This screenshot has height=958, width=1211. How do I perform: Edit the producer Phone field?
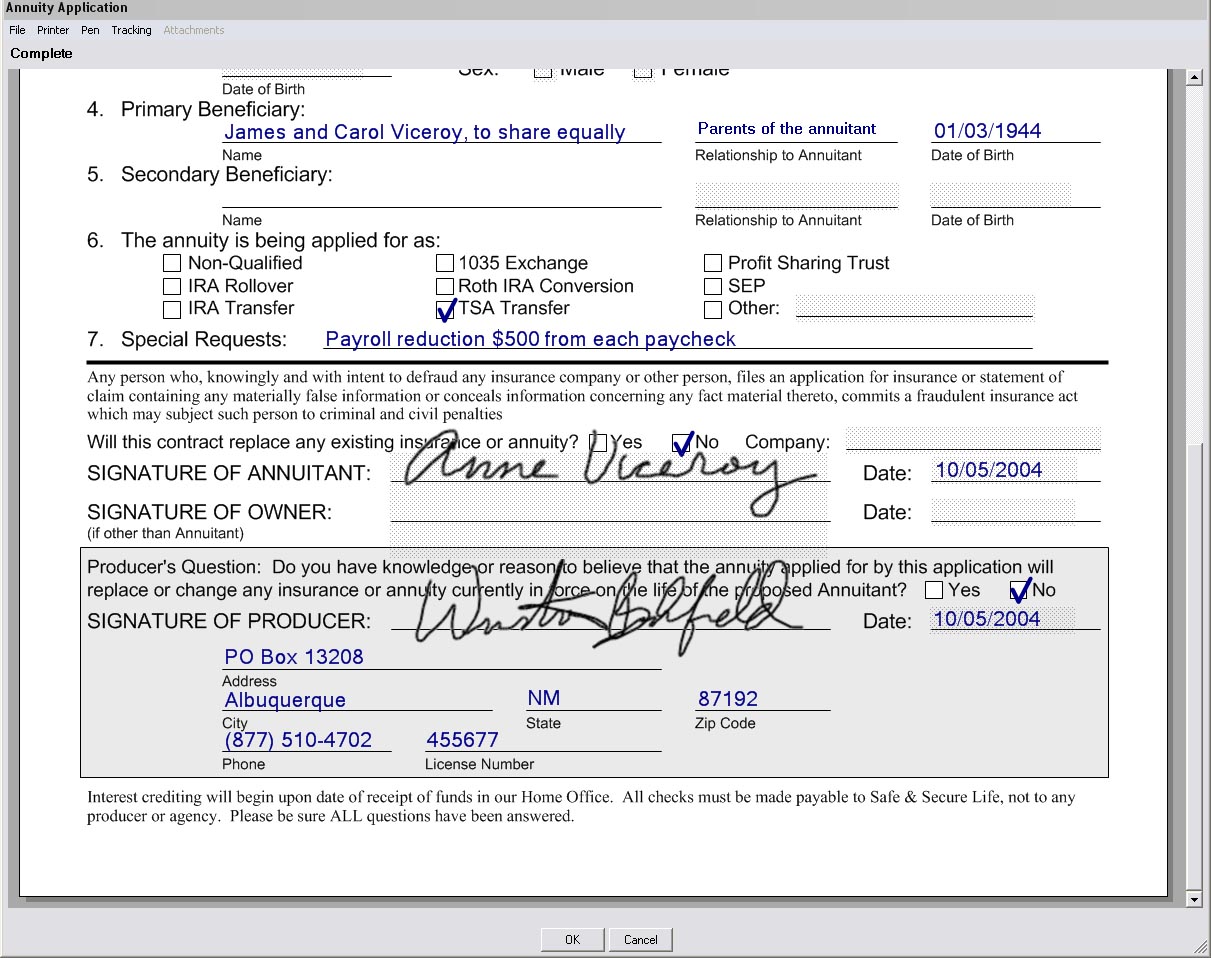click(306, 740)
